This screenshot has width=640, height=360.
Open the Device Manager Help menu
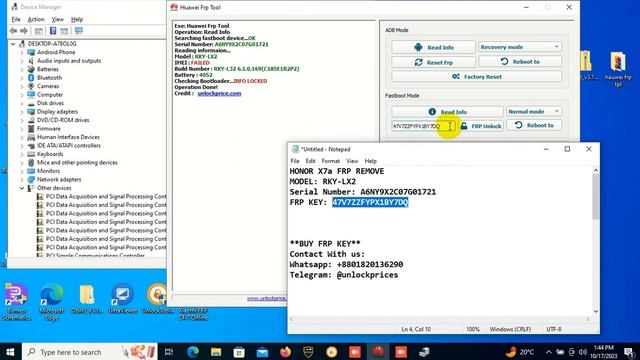click(77, 19)
